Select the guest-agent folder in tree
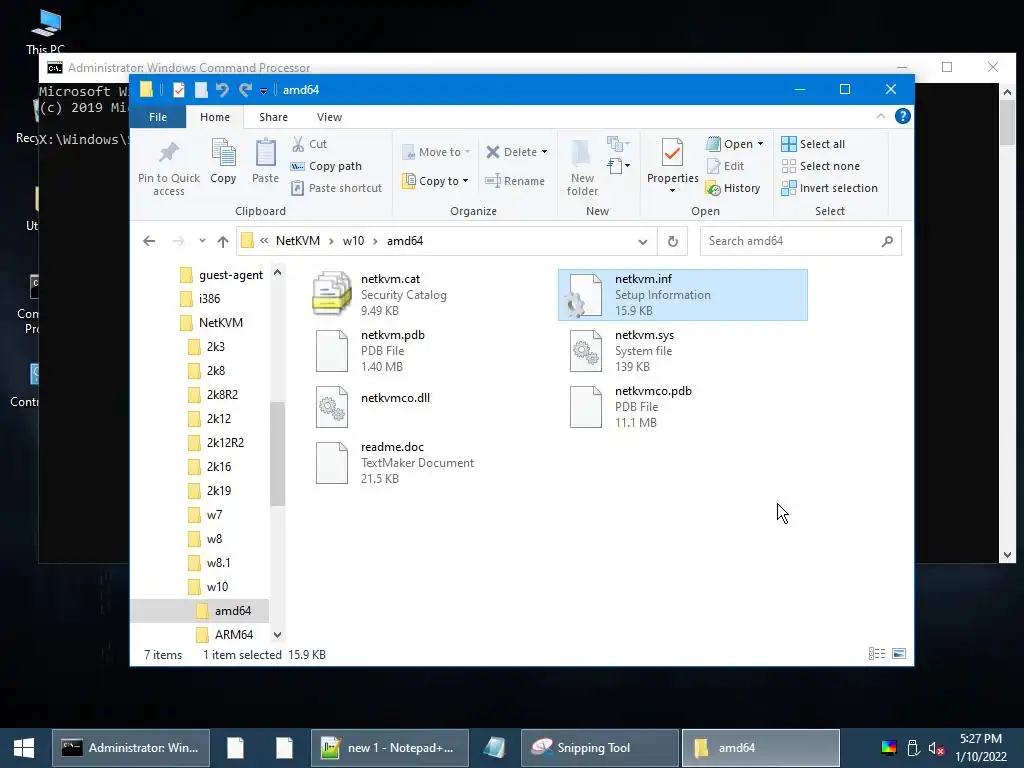1024x768 pixels. click(221, 275)
